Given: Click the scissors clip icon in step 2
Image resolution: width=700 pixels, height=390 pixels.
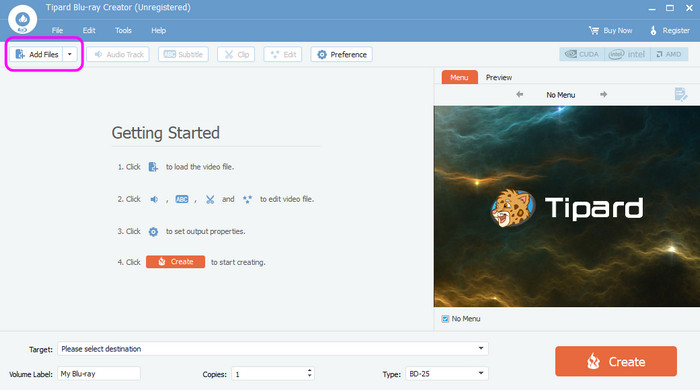Looking at the screenshot, I should pos(210,199).
